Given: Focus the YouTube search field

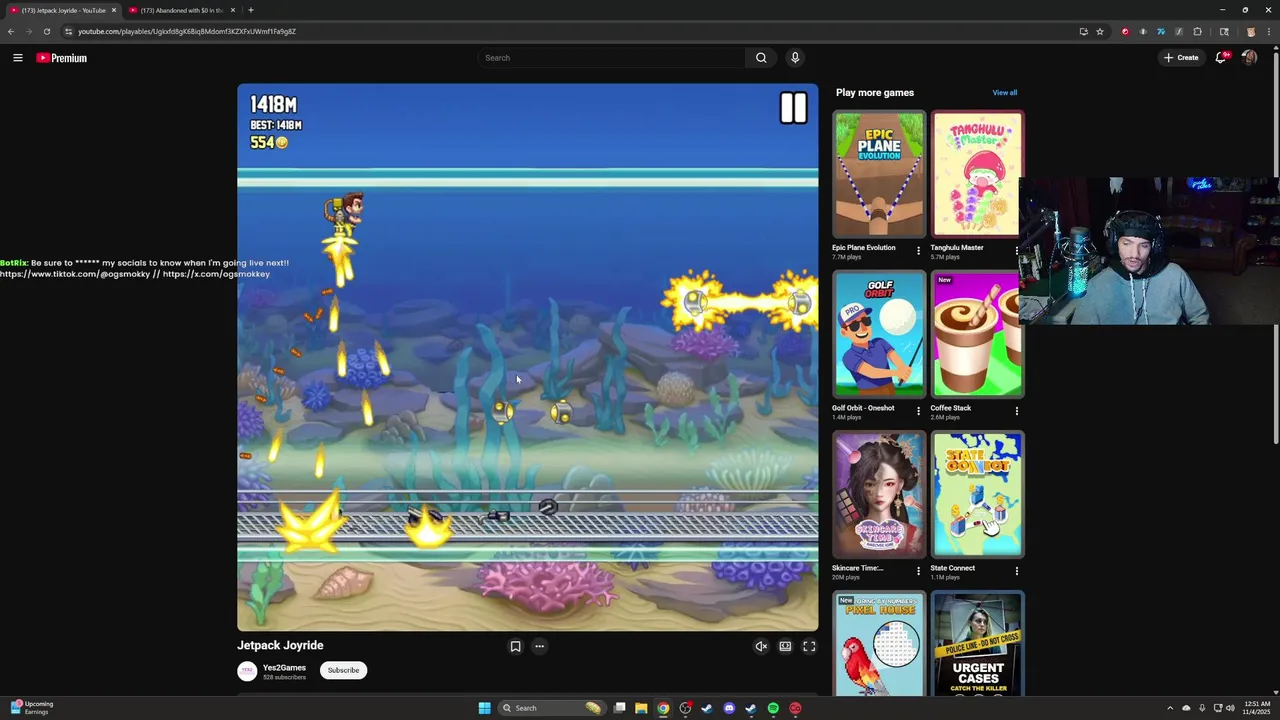Looking at the screenshot, I should tap(612, 58).
